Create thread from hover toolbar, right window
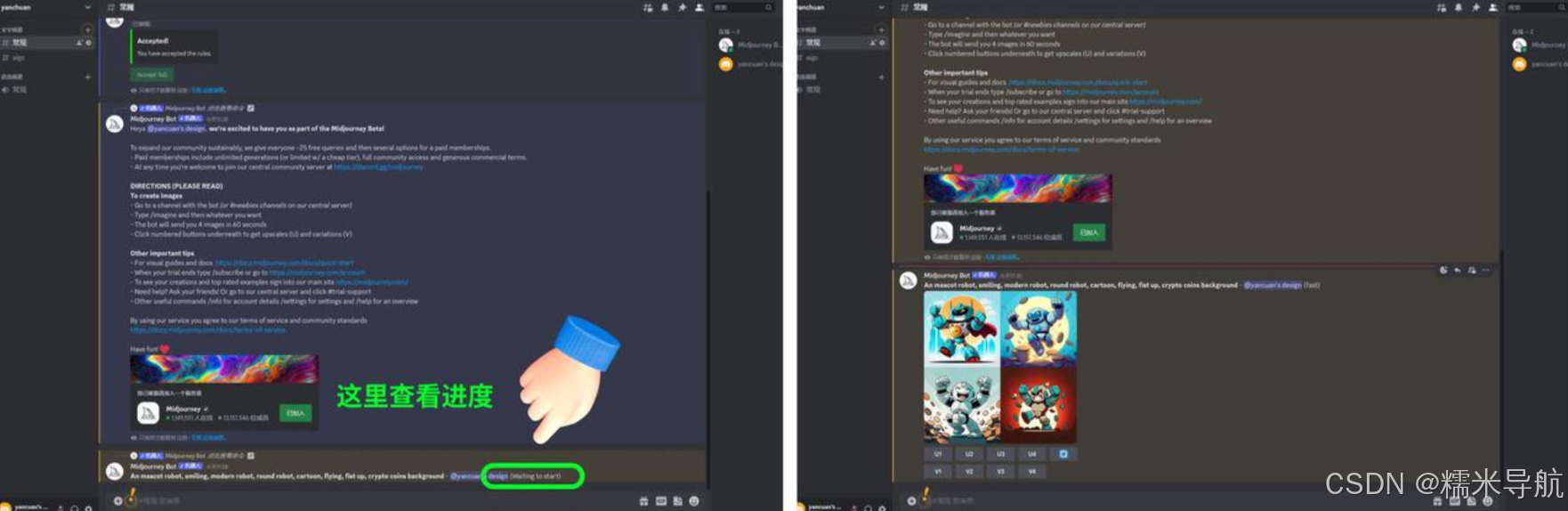Viewport: 1568px width, 511px height. point(1471,270)
